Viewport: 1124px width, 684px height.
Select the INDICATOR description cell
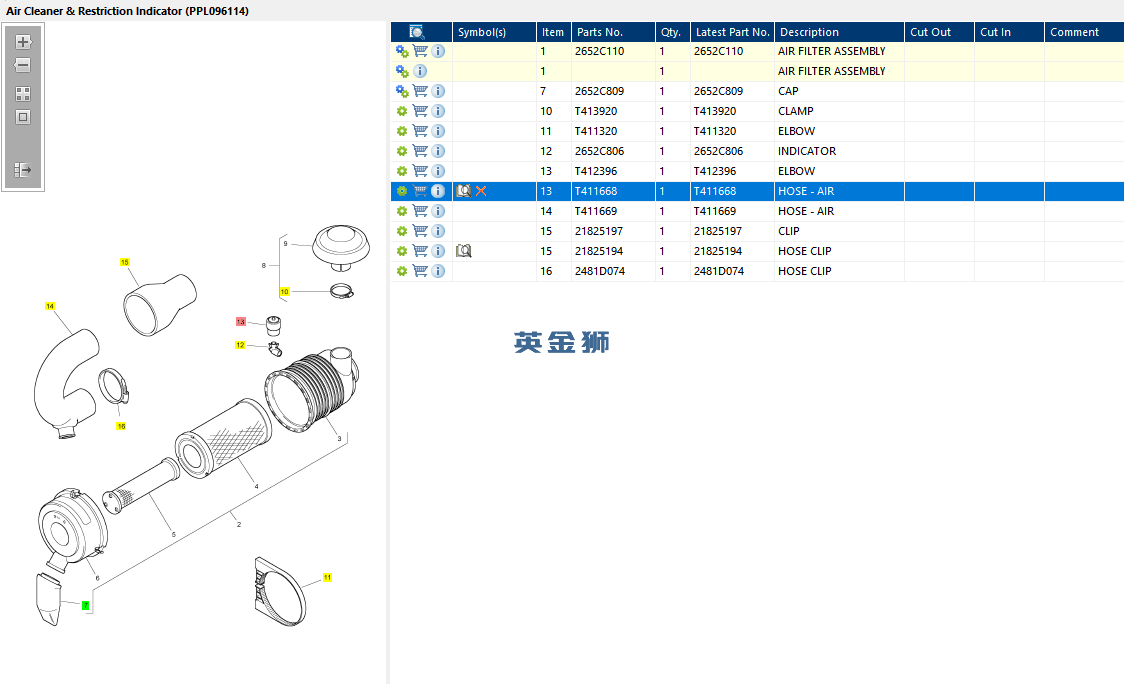pyautogui.click(x=839, y=151)
